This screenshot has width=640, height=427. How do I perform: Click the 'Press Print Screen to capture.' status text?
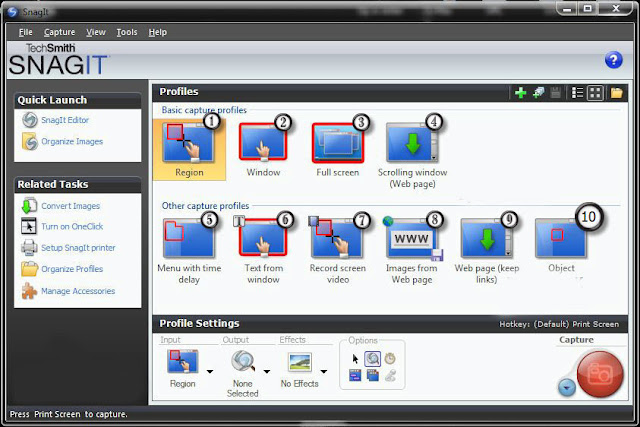(69, 414)
